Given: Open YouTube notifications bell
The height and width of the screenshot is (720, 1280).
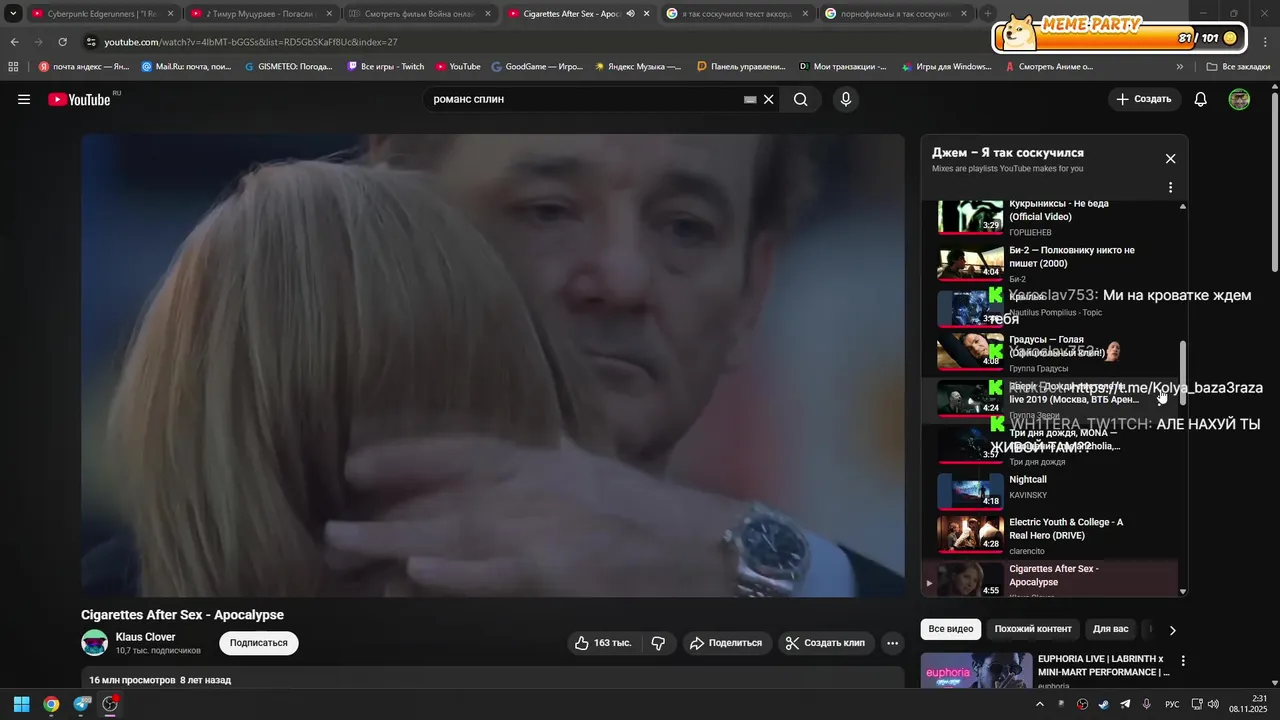Looking at the screenshot, I should 1201,99.
